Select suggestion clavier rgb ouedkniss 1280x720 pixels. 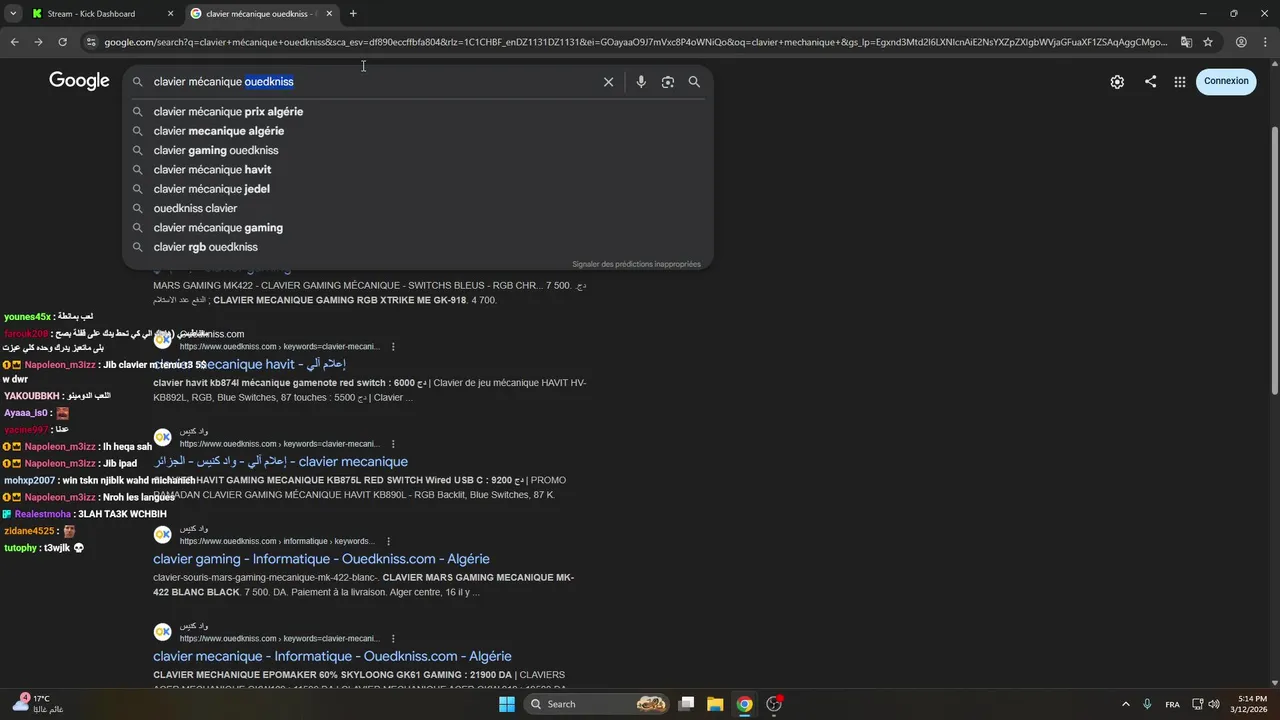coord(418,247)
